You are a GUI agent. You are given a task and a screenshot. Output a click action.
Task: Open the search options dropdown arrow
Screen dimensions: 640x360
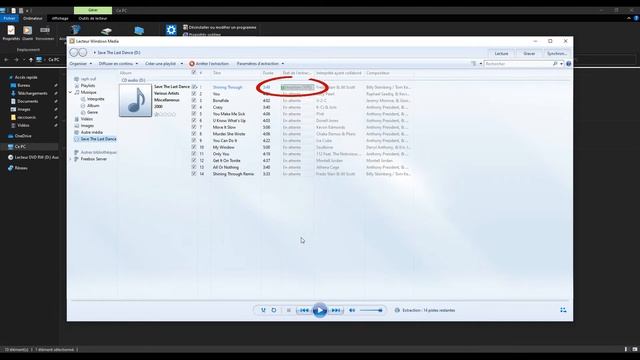561,64
